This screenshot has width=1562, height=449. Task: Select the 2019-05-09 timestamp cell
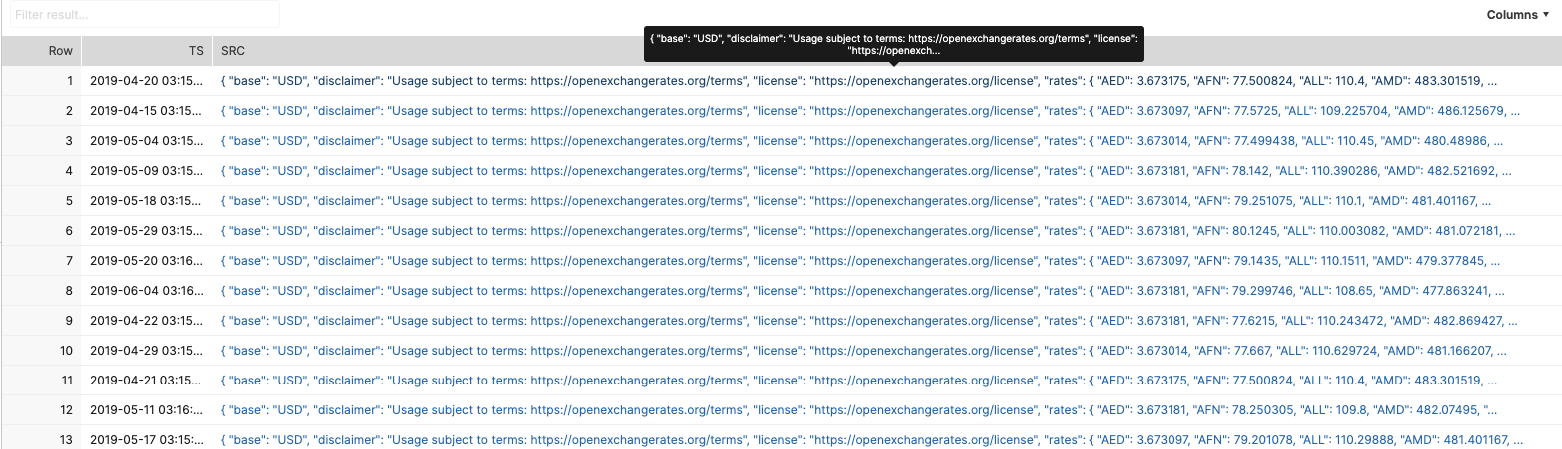tap(146, 171)
